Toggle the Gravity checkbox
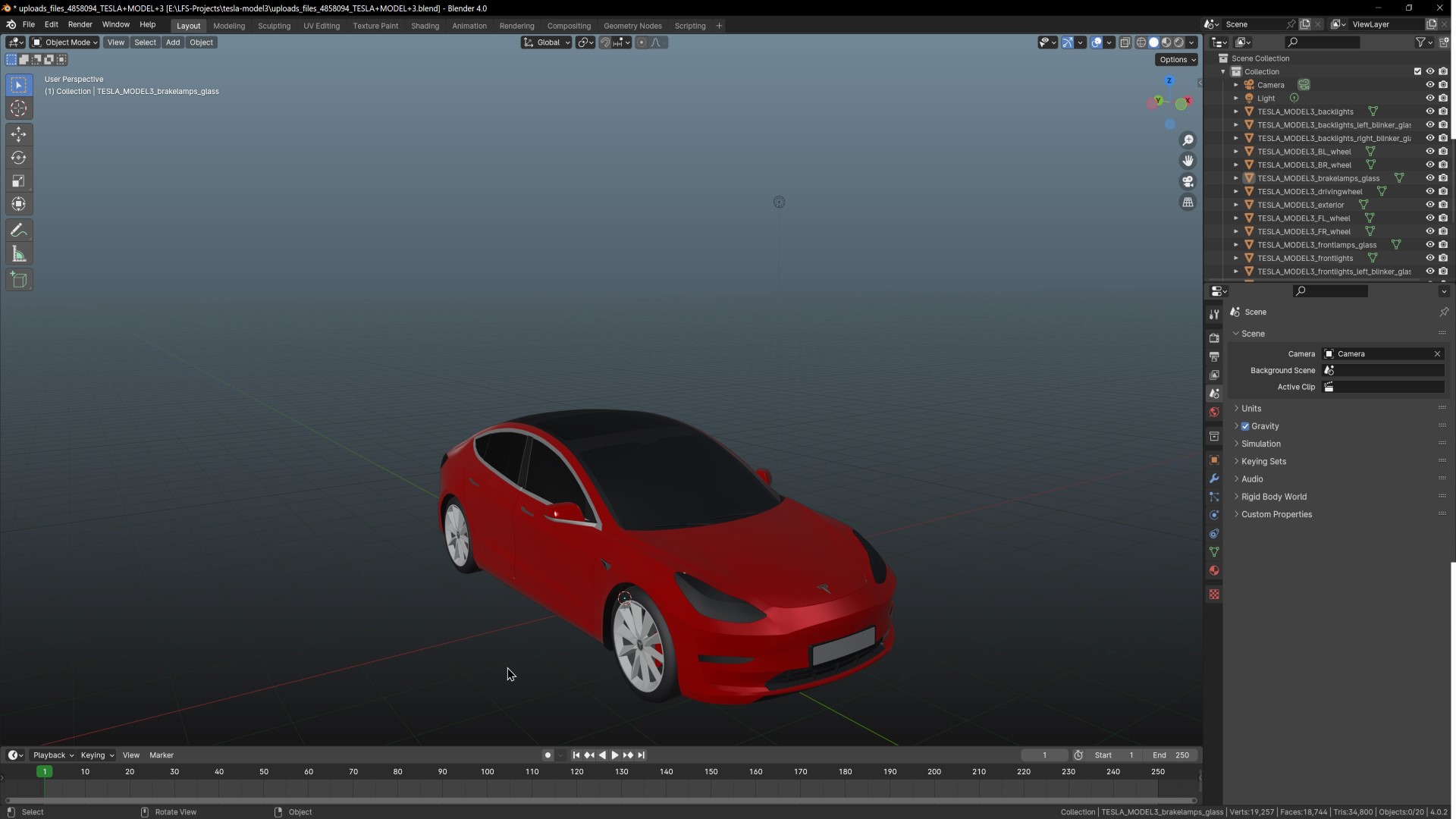Screen dimensions: 1456x819 coord(1245,426)
